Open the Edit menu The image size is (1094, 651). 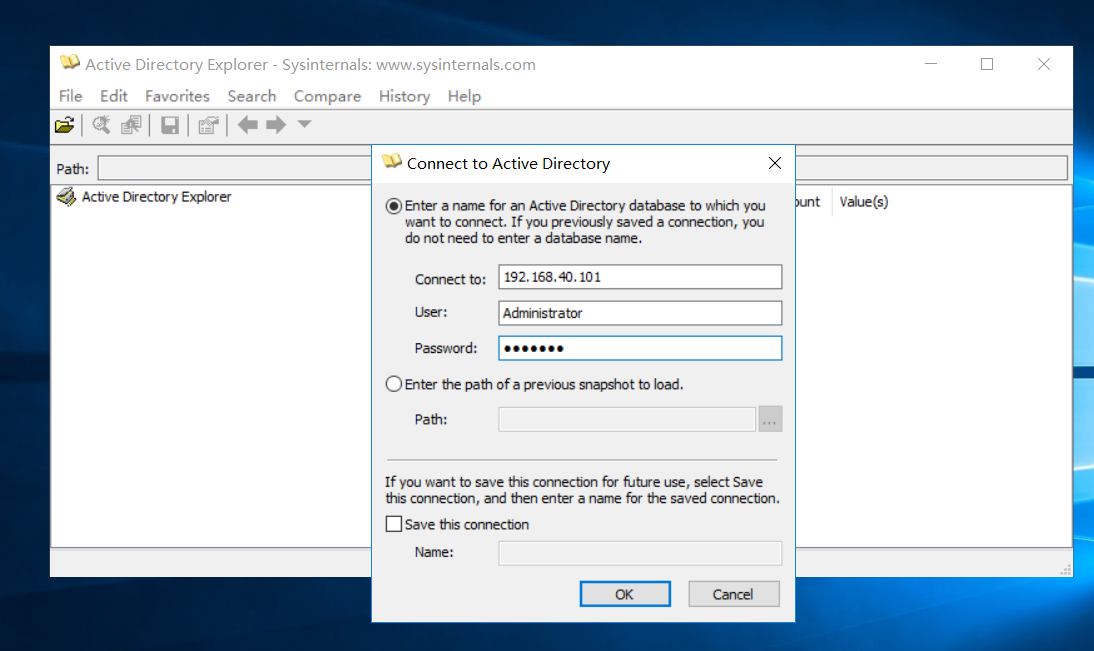coord(114,96)
